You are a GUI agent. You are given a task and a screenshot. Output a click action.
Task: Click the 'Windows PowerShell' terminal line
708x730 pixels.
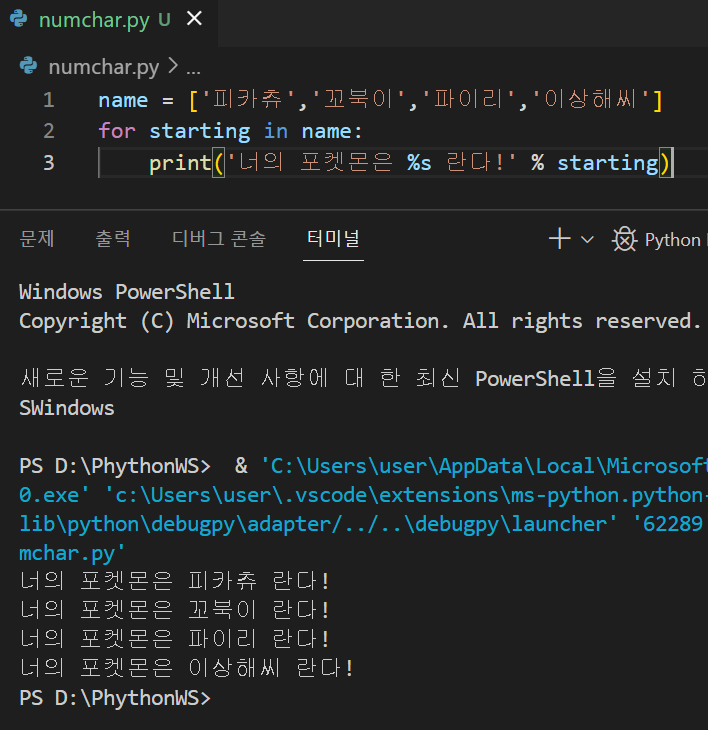click(127, 292)
